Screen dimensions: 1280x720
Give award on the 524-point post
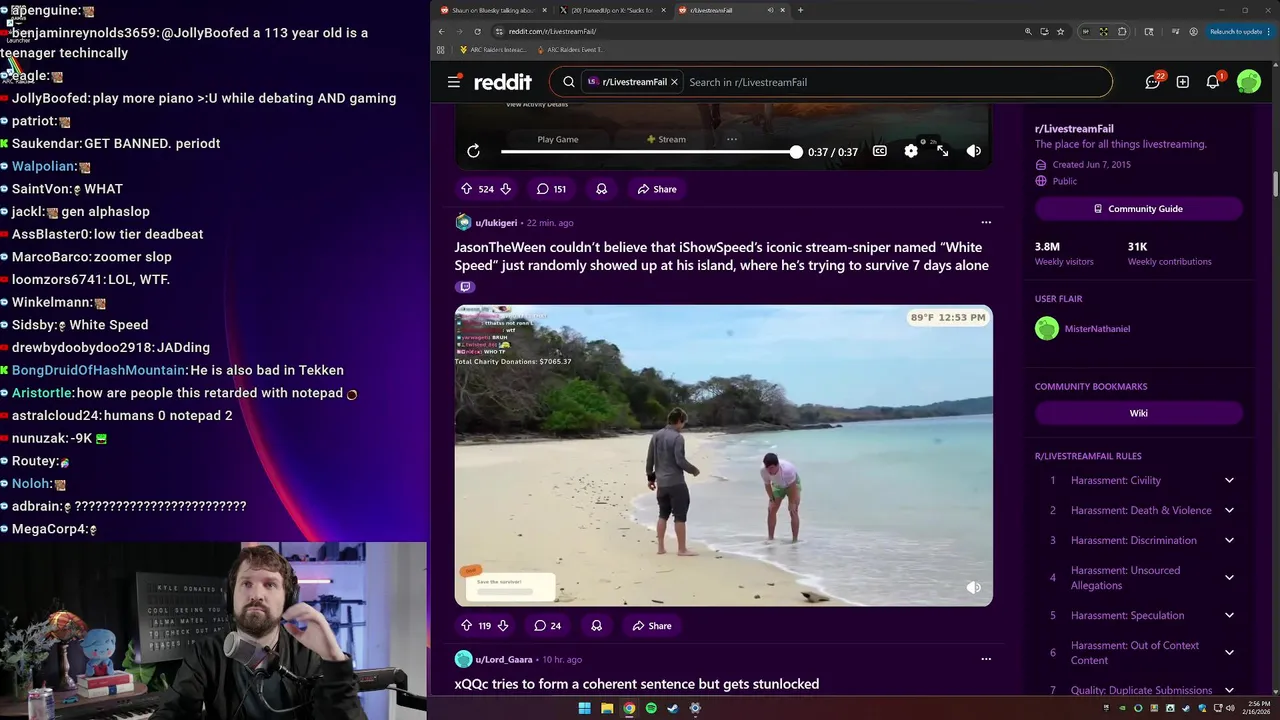pyautogui.click(x=602, y=189)
